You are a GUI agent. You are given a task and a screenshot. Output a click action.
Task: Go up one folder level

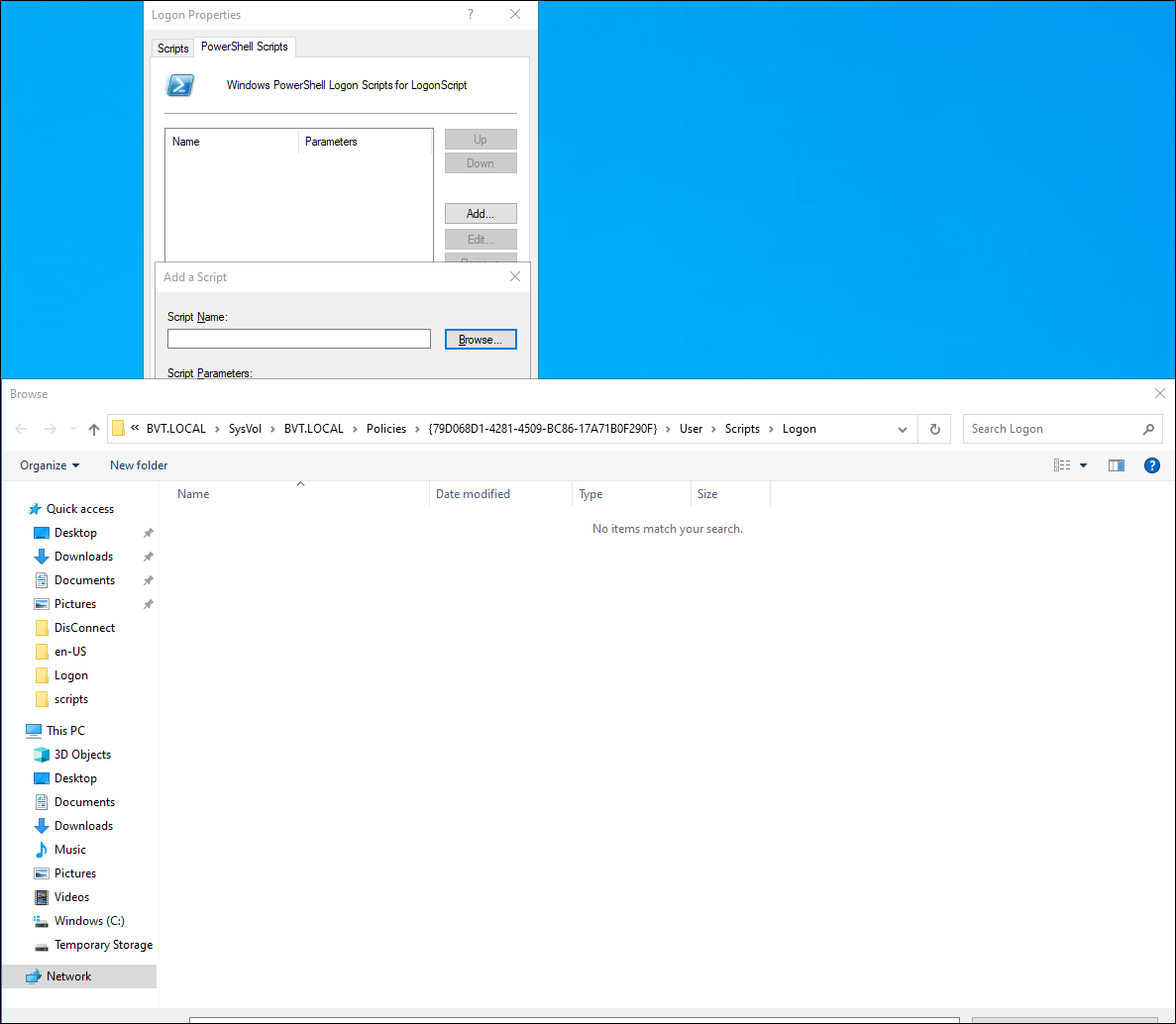point(94,429)
